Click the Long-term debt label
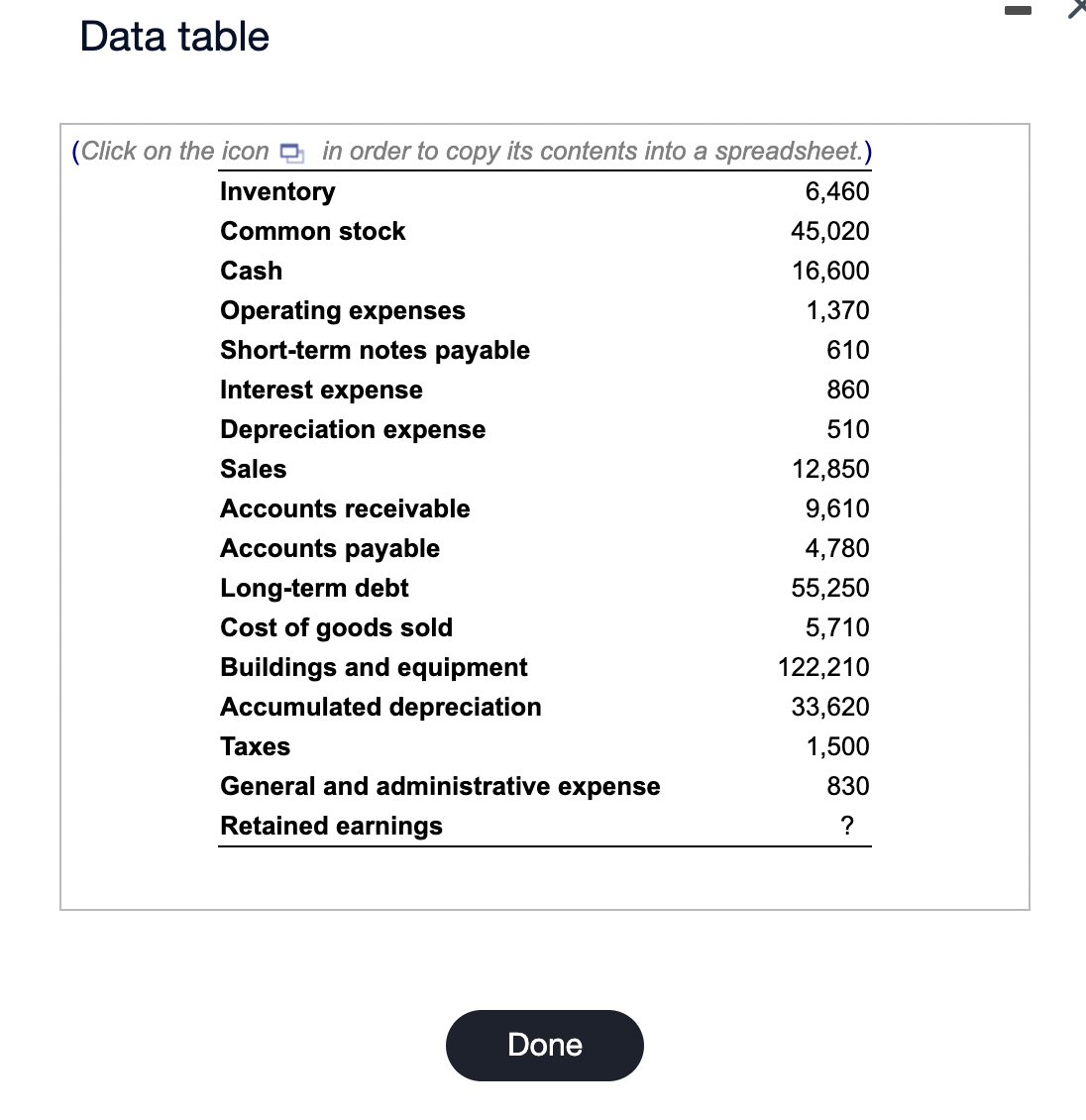 pyautogui.click(x=314, y=588)
